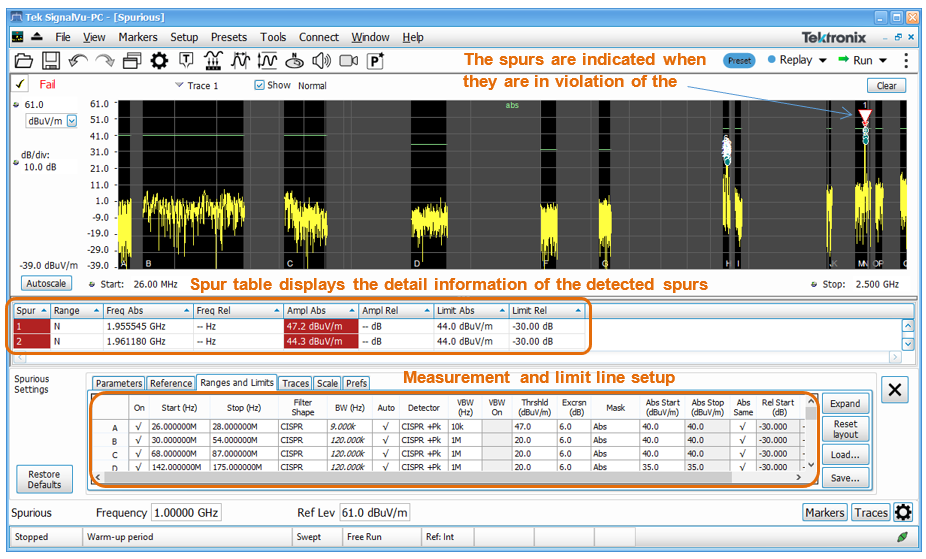The image size is (926, 559).
Task: Click the Save floppy disk icon
Action: point(51,61)
